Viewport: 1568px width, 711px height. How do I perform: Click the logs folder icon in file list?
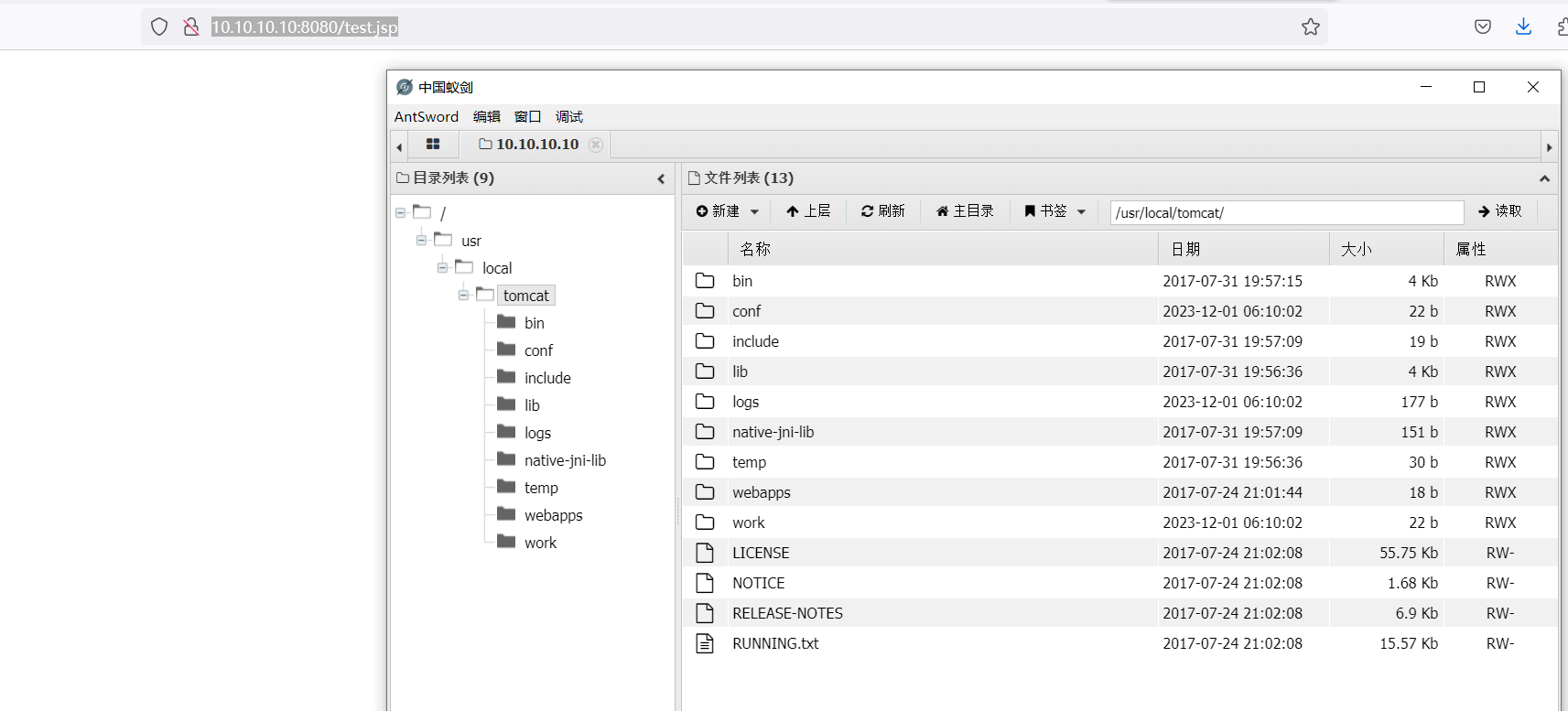(705, 402)
